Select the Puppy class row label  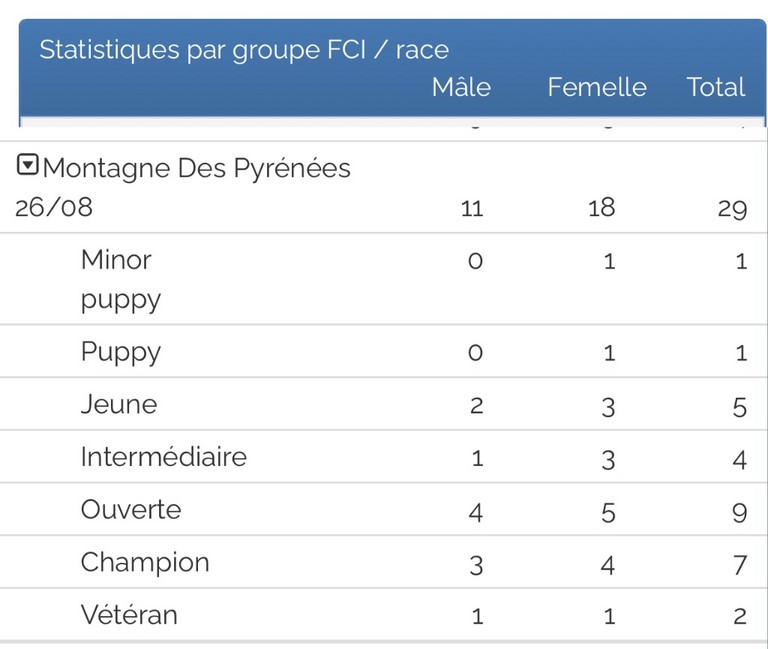(120, 352)
